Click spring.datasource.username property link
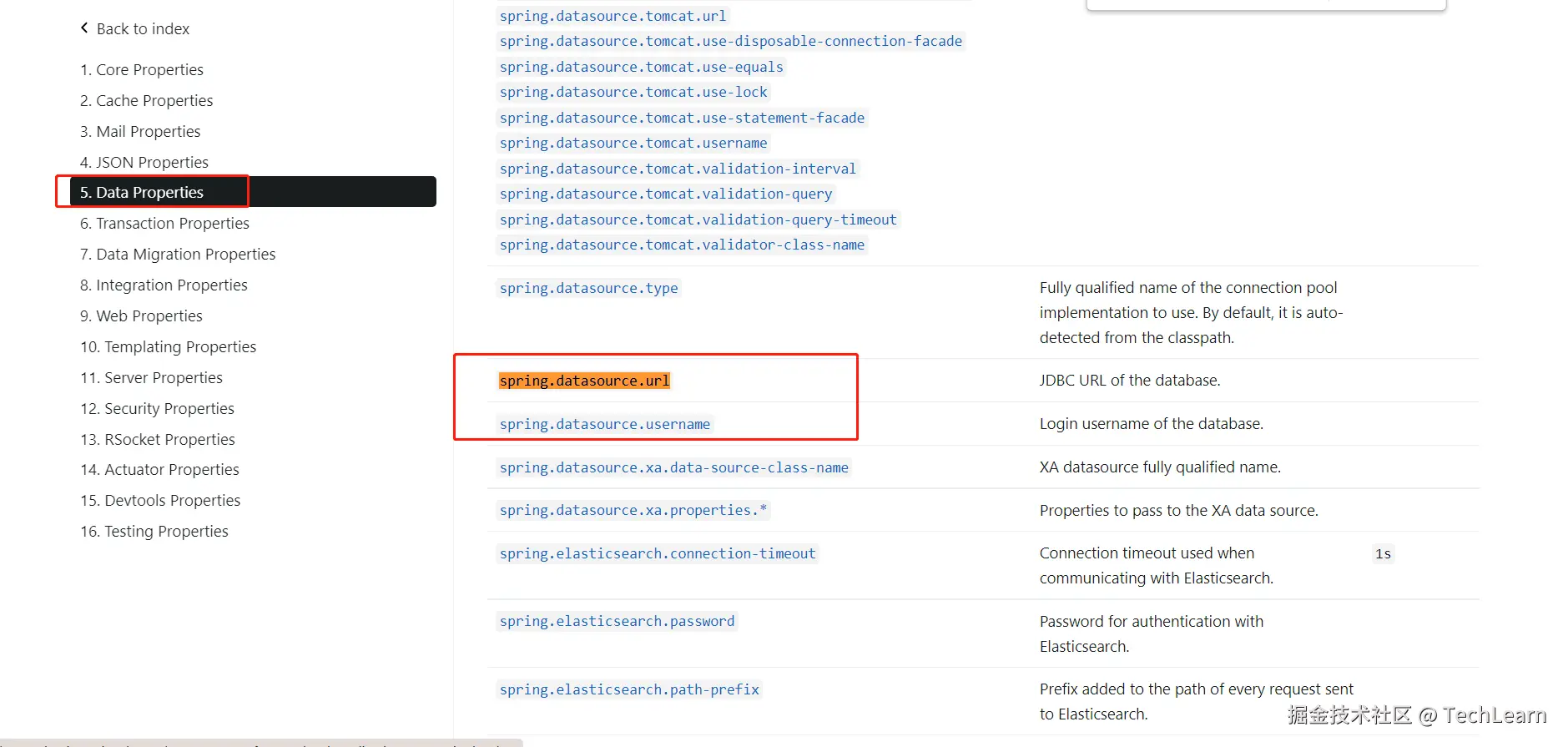1568x747 pixels. click(605, 424)
